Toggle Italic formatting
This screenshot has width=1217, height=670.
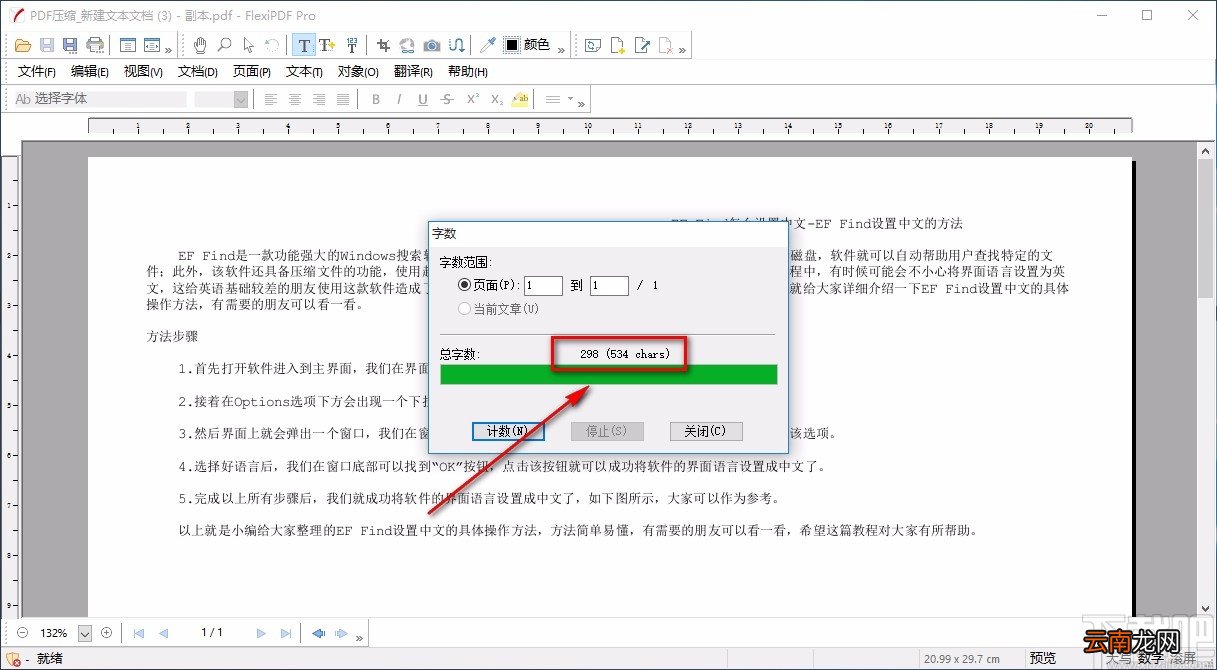(x=399, y=99)
